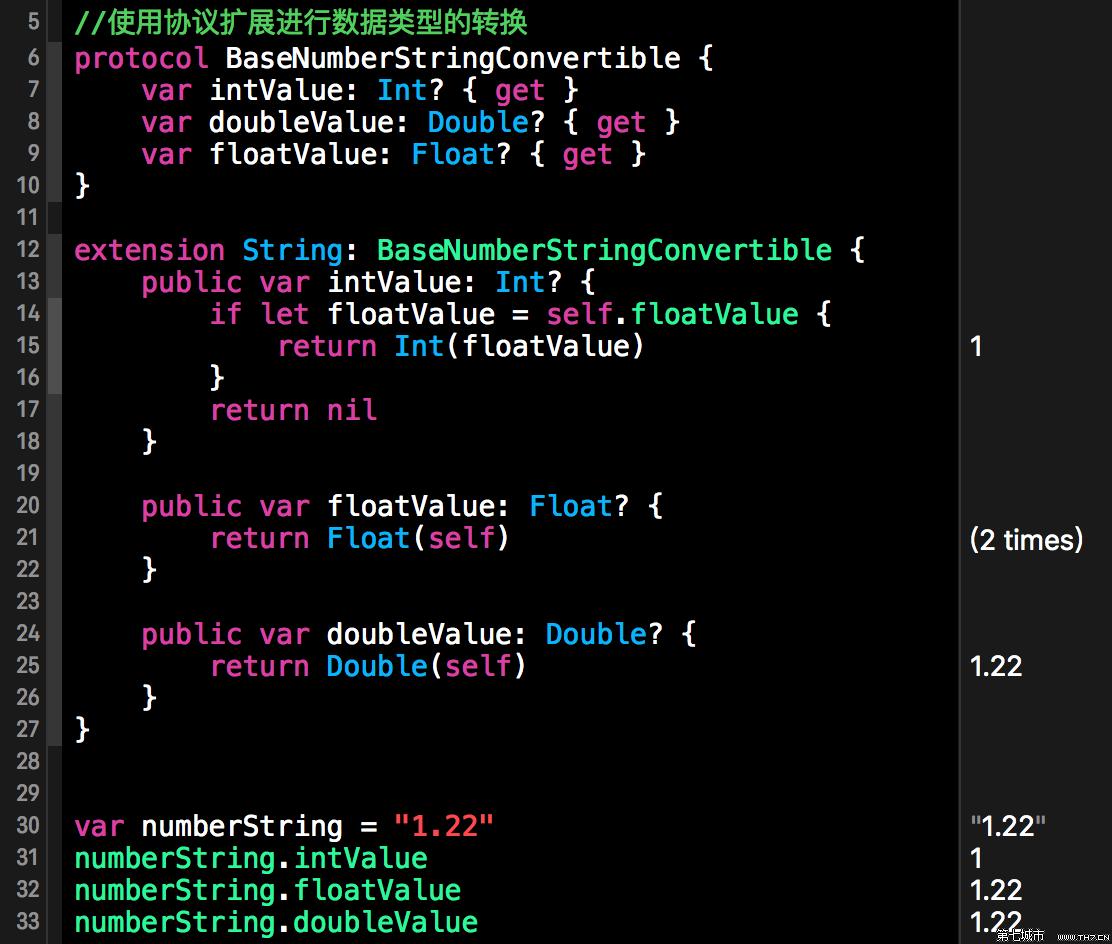Click the 'String' type on line 12
This screenshot has width=1112, height=944.
(292, 250)
